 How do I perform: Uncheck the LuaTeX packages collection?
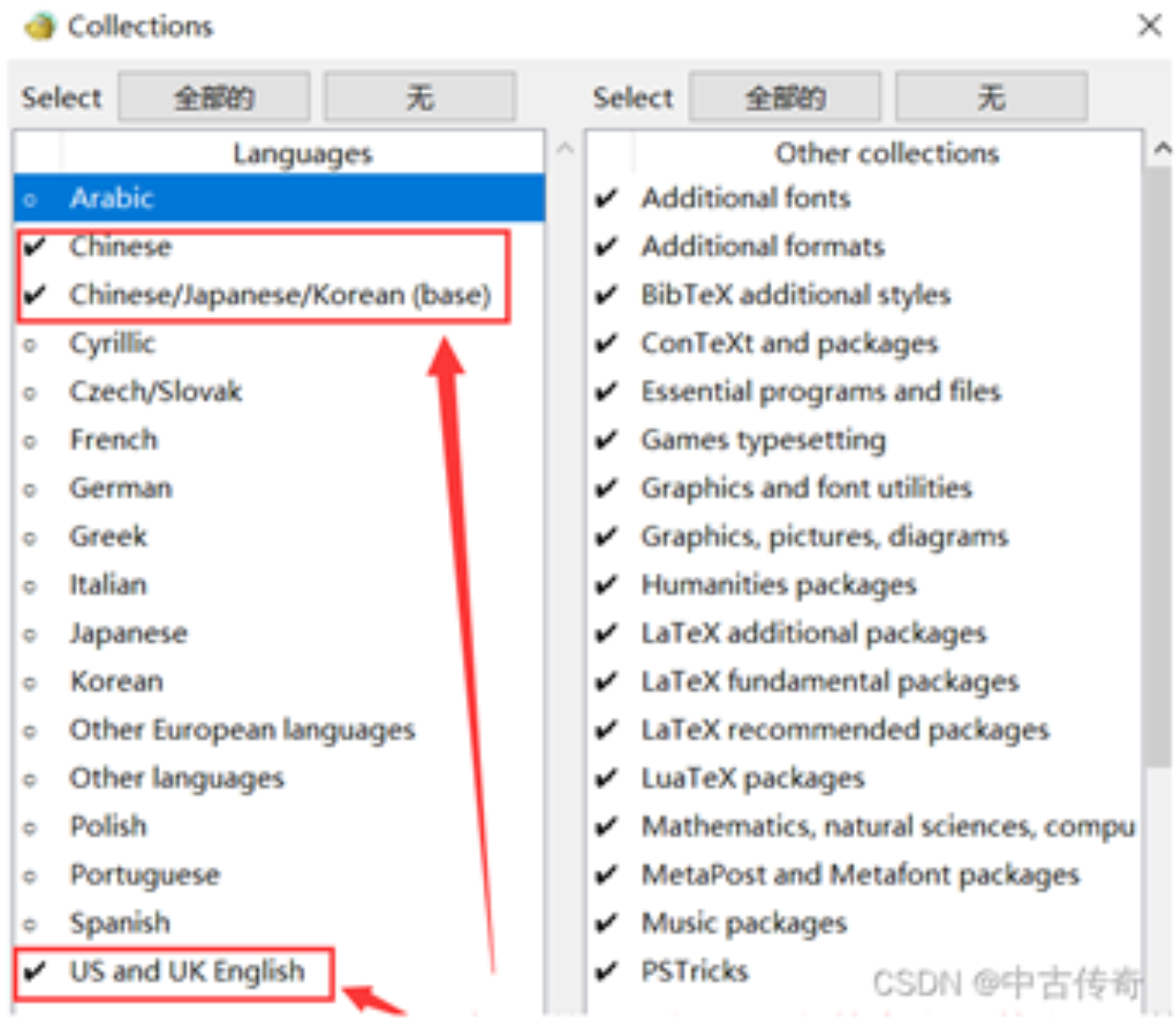(863, 778)
